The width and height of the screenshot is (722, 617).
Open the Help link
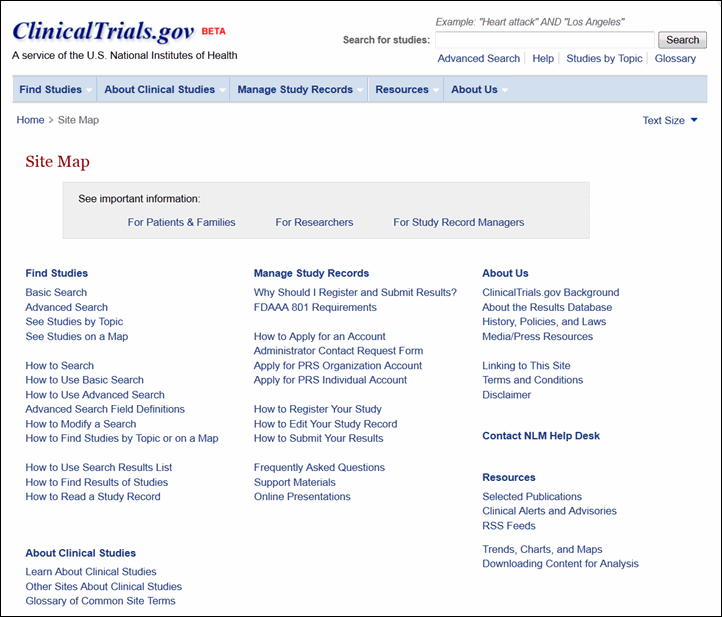coord(543,58)
